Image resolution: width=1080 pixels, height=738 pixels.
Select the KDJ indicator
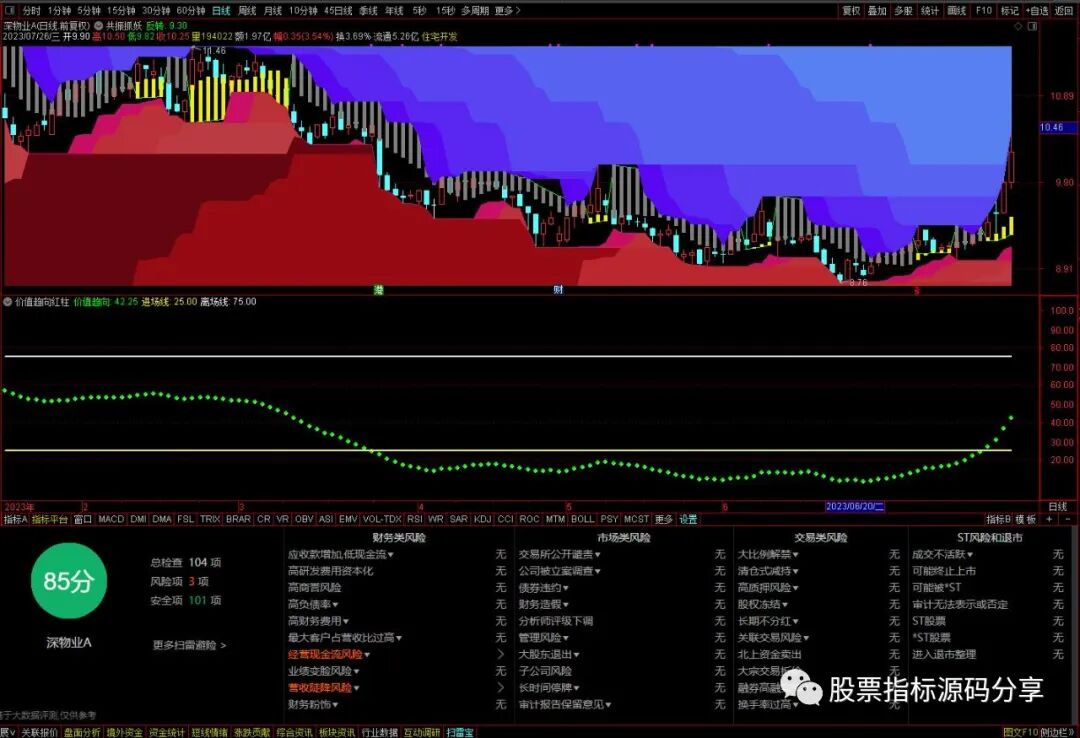482,519
